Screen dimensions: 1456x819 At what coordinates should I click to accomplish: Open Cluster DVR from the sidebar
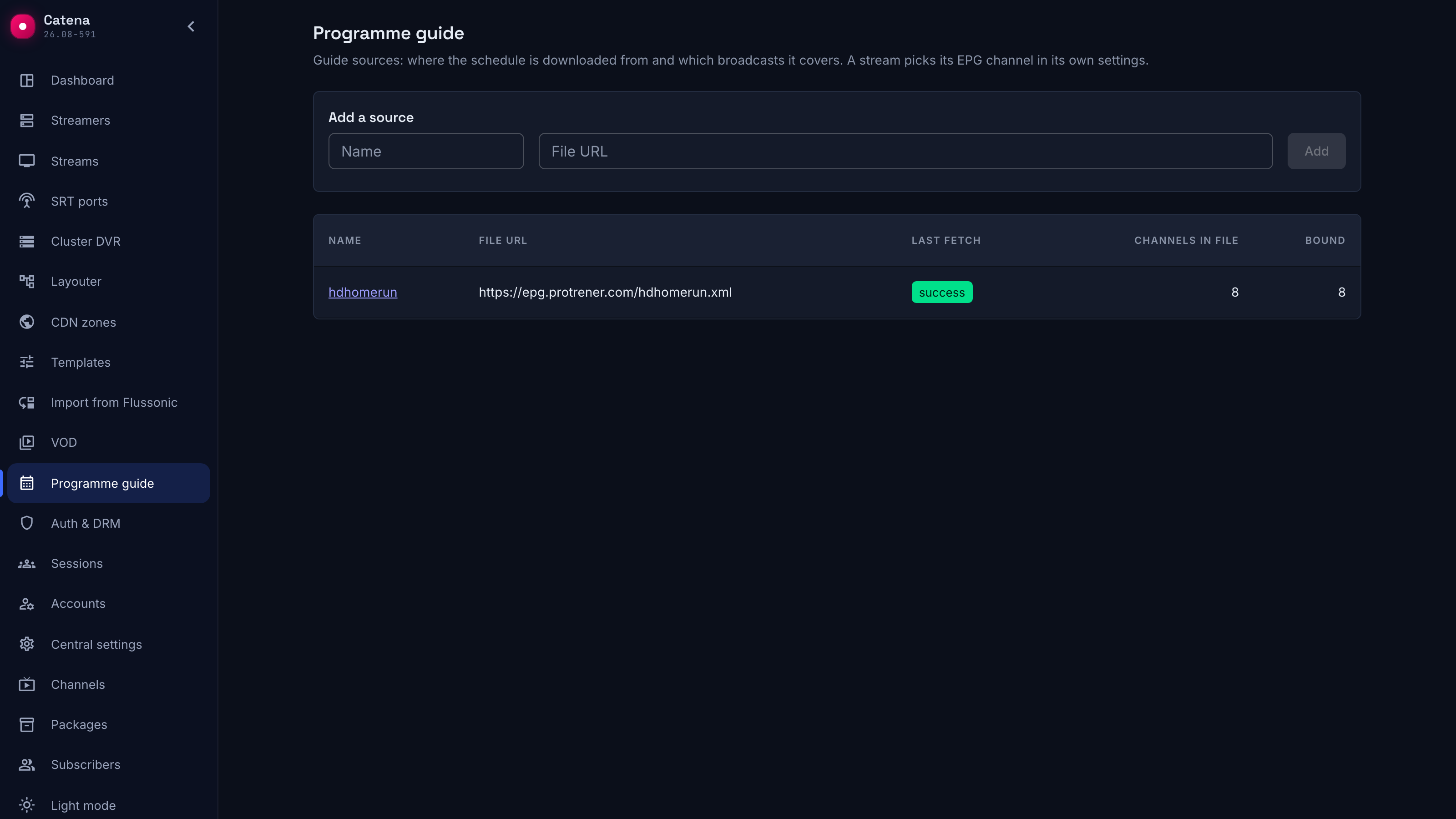[109, 241]
